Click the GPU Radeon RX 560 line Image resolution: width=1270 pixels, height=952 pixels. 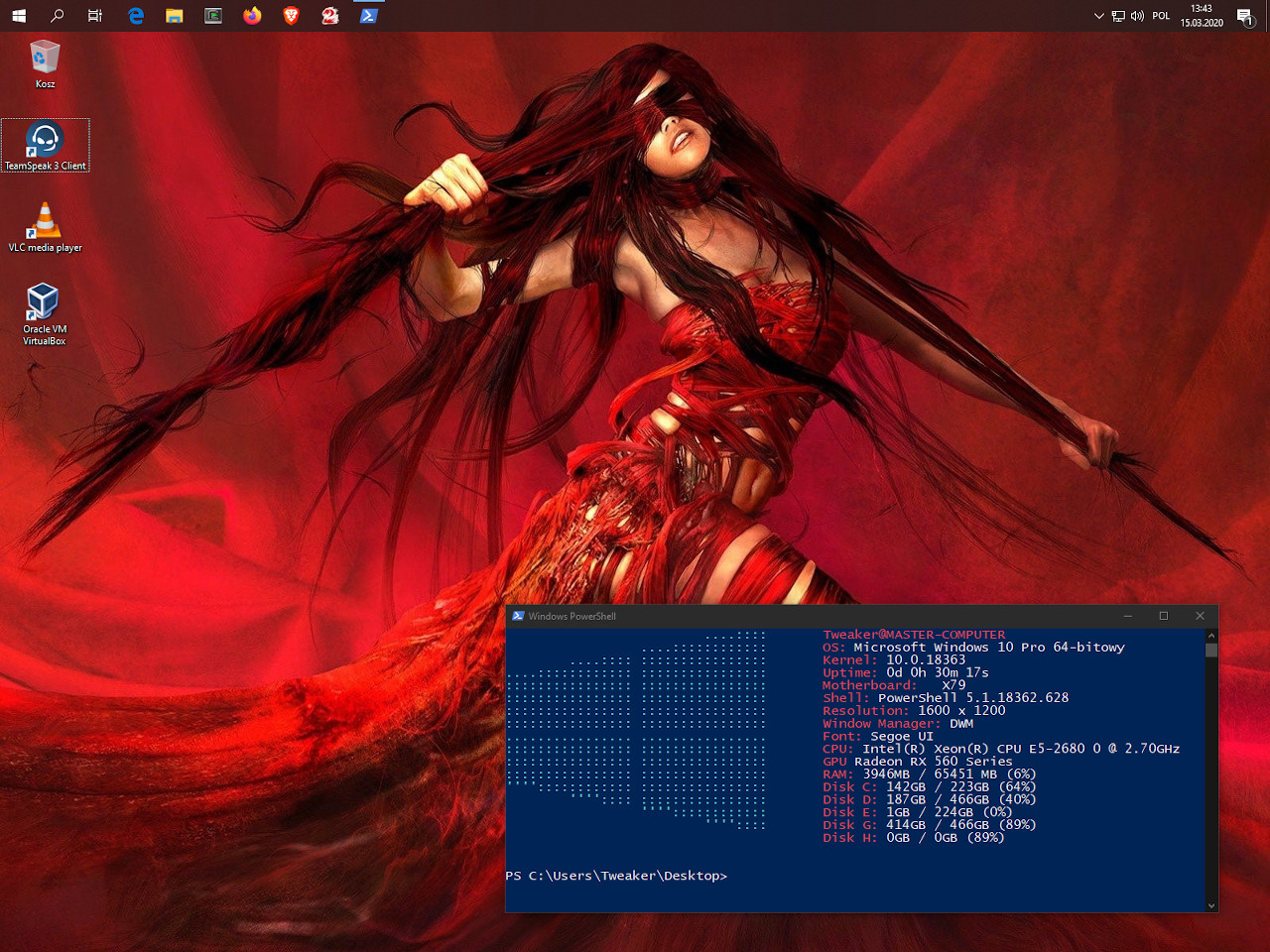(918, 762)
